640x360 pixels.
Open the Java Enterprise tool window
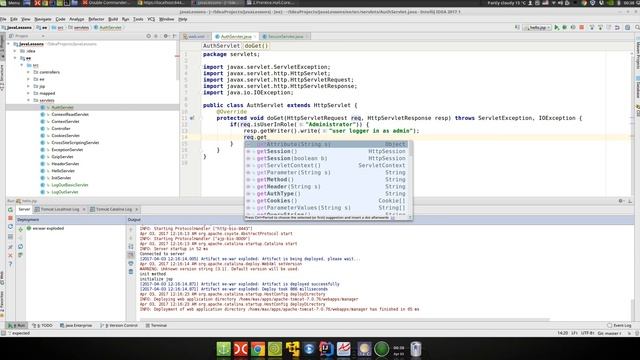(76, 326)
